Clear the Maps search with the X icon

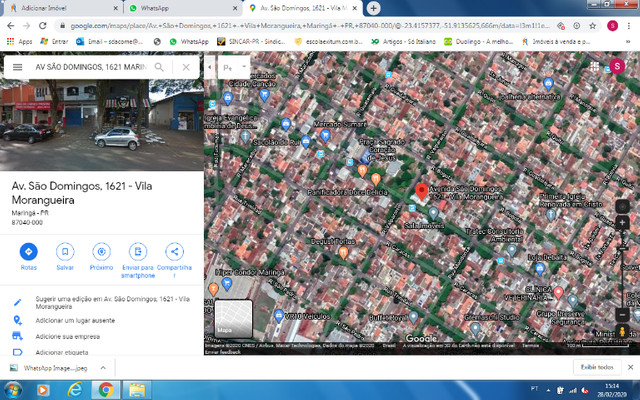point(186,67)
